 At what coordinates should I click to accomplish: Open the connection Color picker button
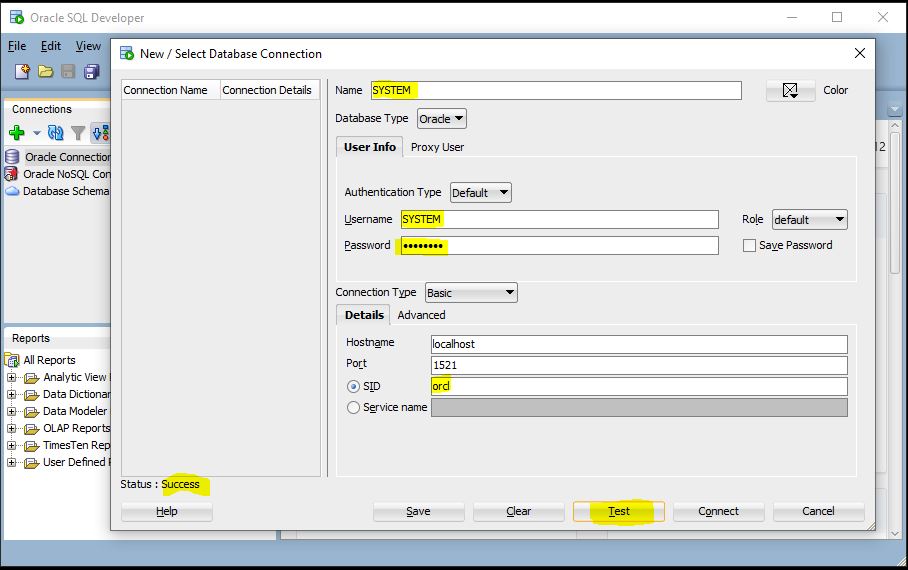(790, 90)
